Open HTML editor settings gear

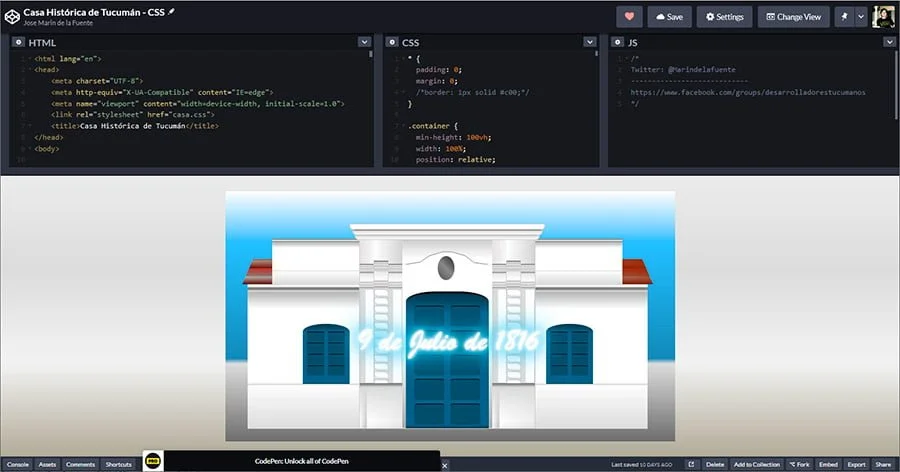(x=18, y=43)
